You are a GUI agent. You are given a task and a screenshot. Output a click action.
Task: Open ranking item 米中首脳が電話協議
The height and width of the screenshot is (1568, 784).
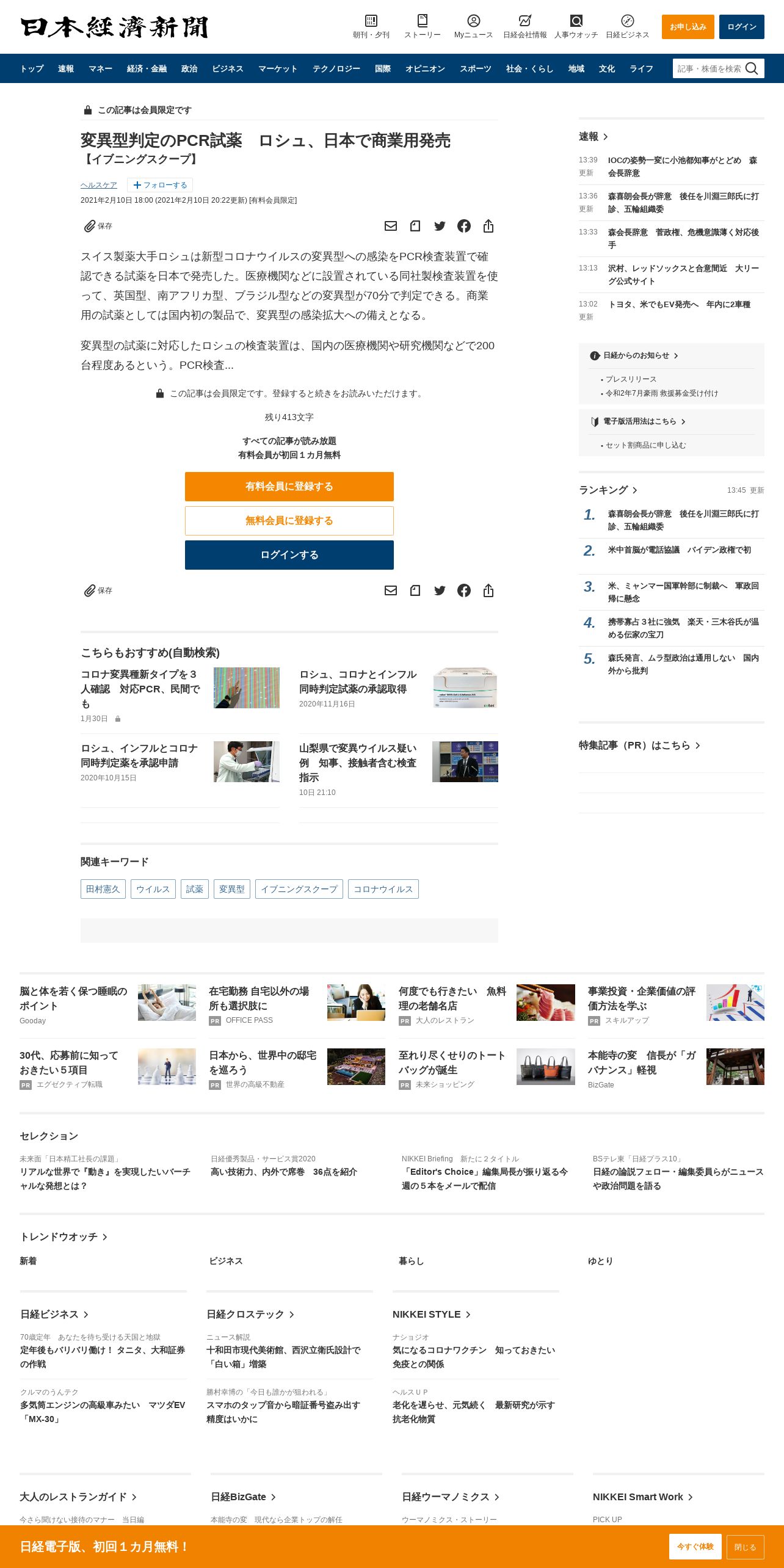point(680,550)
